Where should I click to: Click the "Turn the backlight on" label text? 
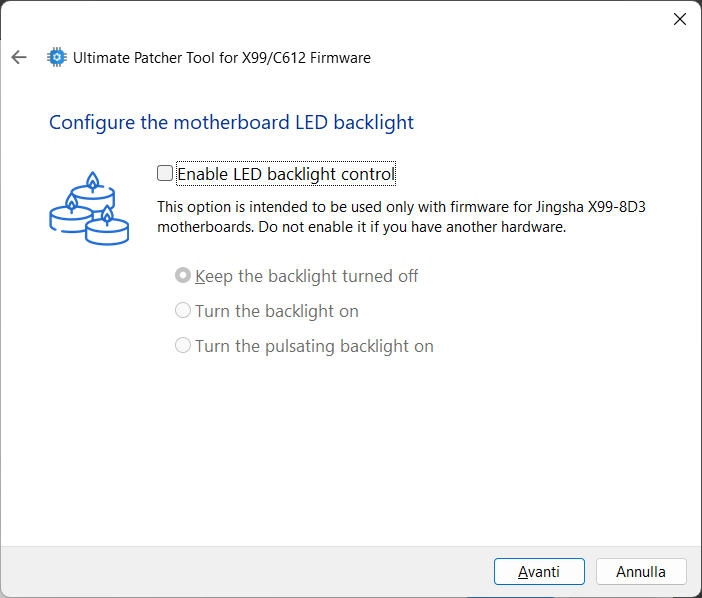[277, 311]
